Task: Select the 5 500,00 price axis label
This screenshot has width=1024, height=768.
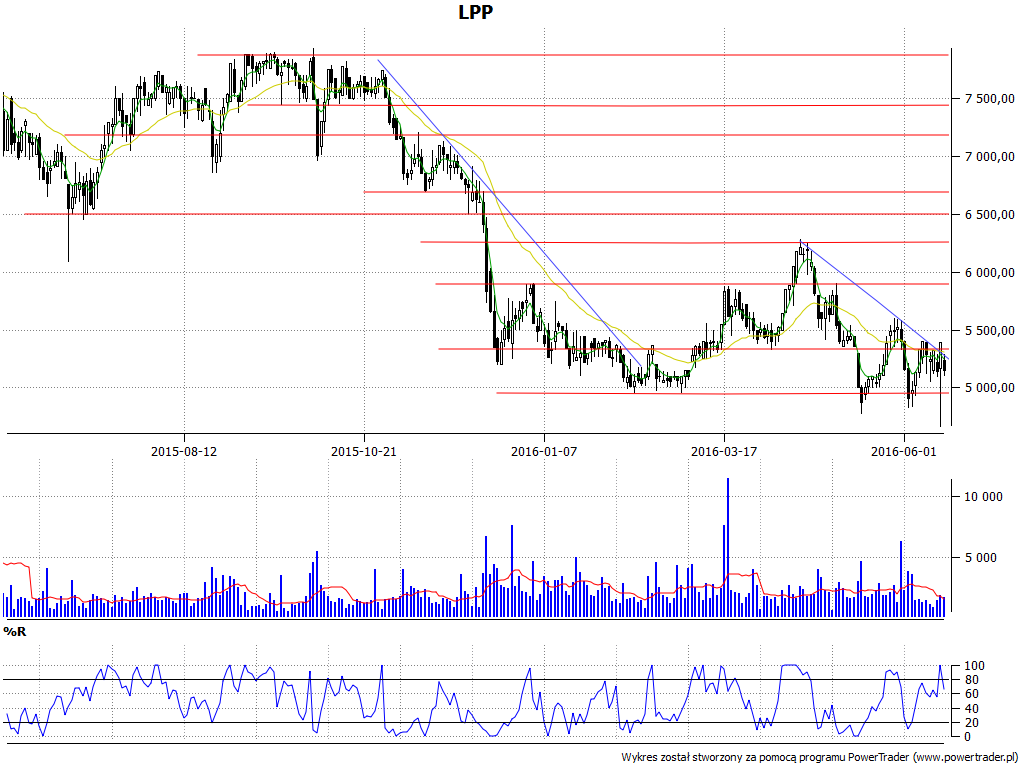Action: [990, 330]
